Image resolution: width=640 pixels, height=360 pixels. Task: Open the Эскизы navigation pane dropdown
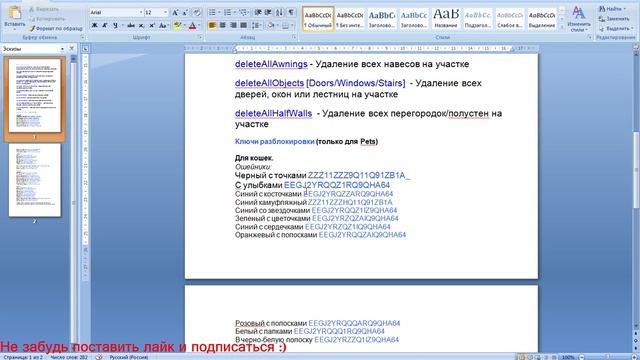[62, 49]
